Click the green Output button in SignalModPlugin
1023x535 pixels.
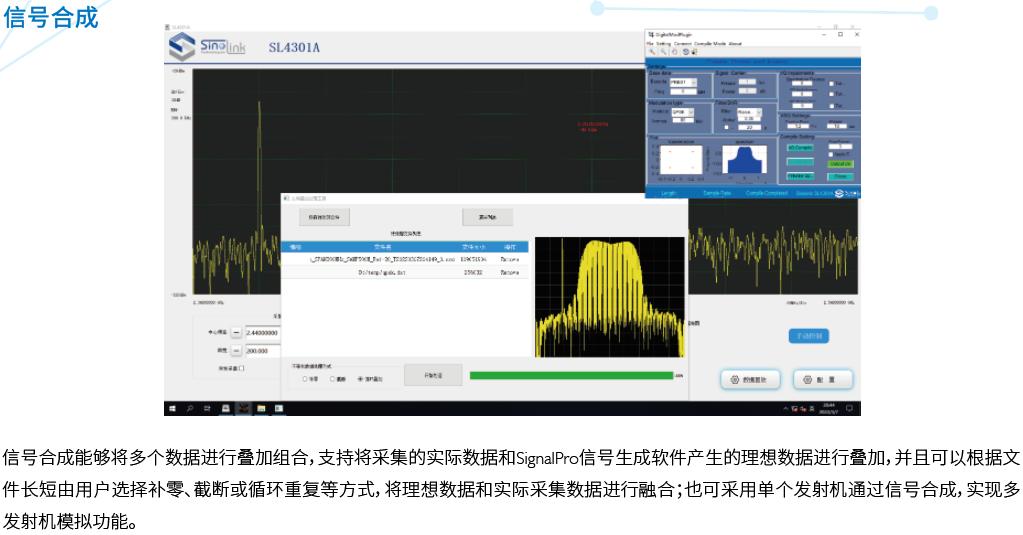840,164
